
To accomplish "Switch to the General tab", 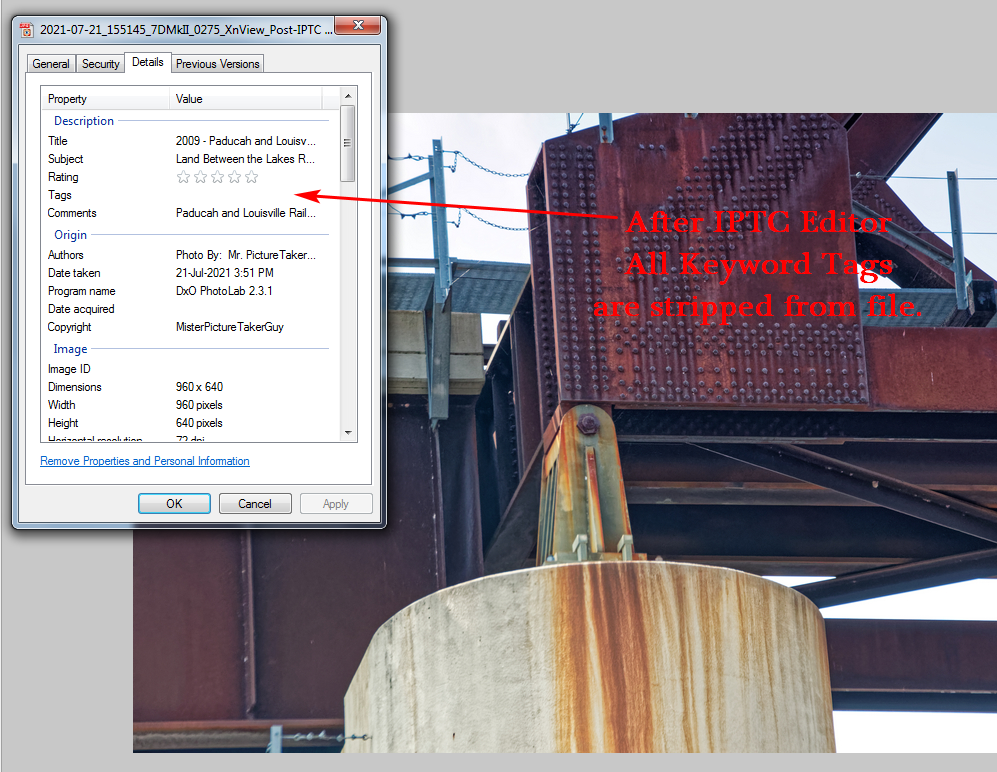I will (x=51, y=64).
